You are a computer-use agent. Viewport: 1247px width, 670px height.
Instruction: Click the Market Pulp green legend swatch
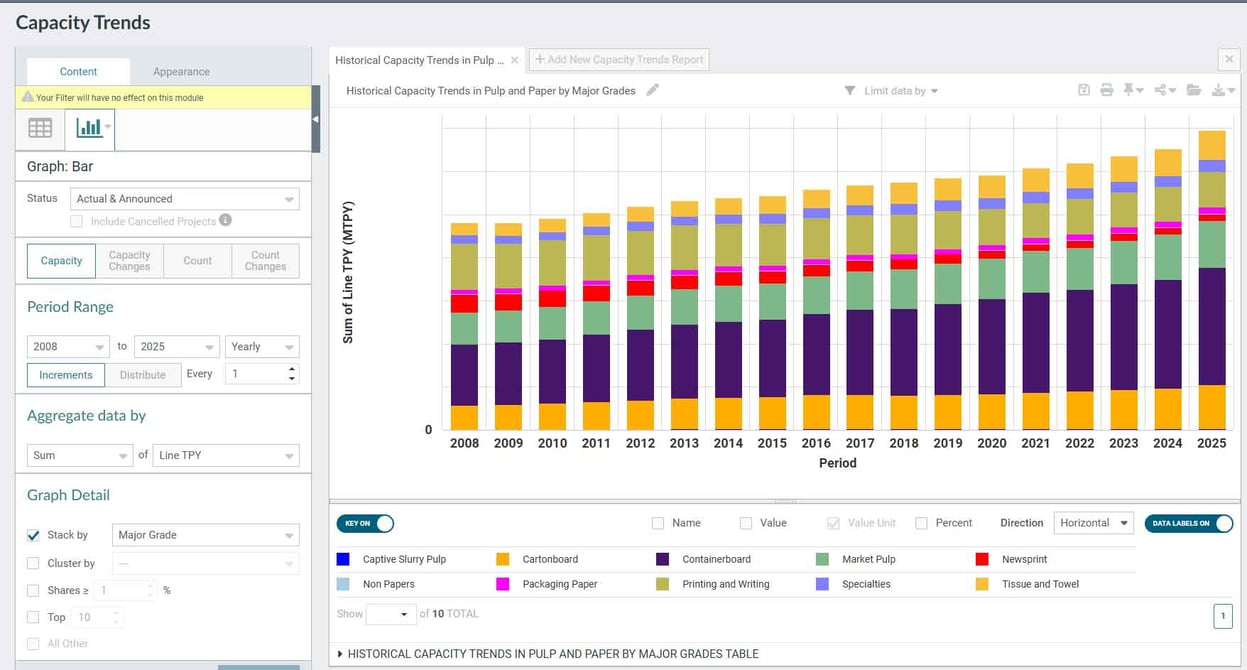822,559
